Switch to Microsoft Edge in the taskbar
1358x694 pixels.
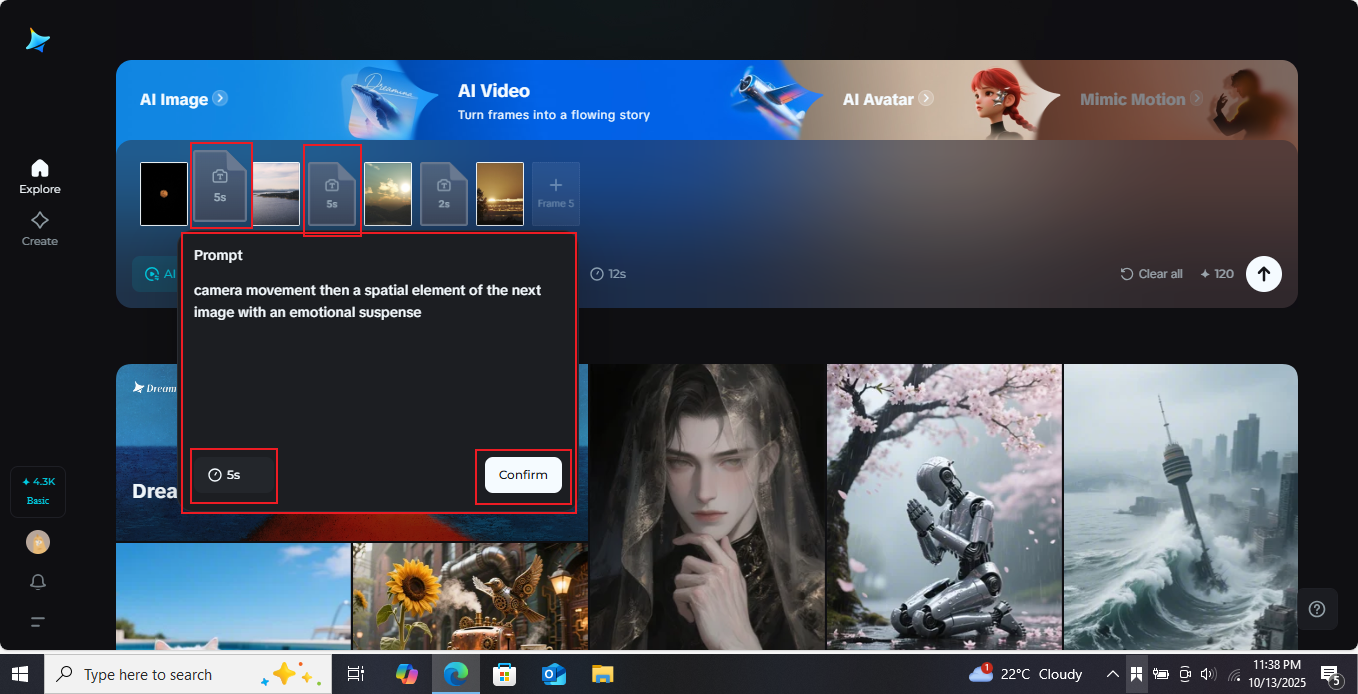(455, 674)
